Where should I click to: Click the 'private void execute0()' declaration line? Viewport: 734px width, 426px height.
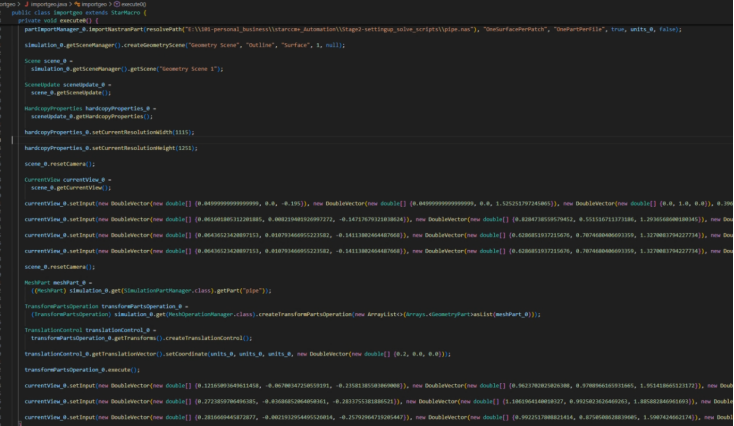pos(58,21)
